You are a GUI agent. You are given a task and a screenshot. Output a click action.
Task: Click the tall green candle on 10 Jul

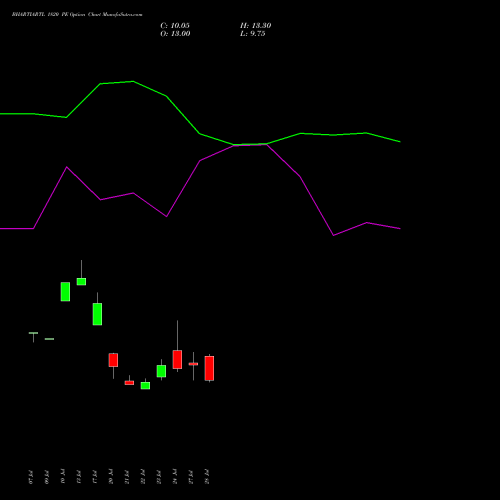point(65,292)
